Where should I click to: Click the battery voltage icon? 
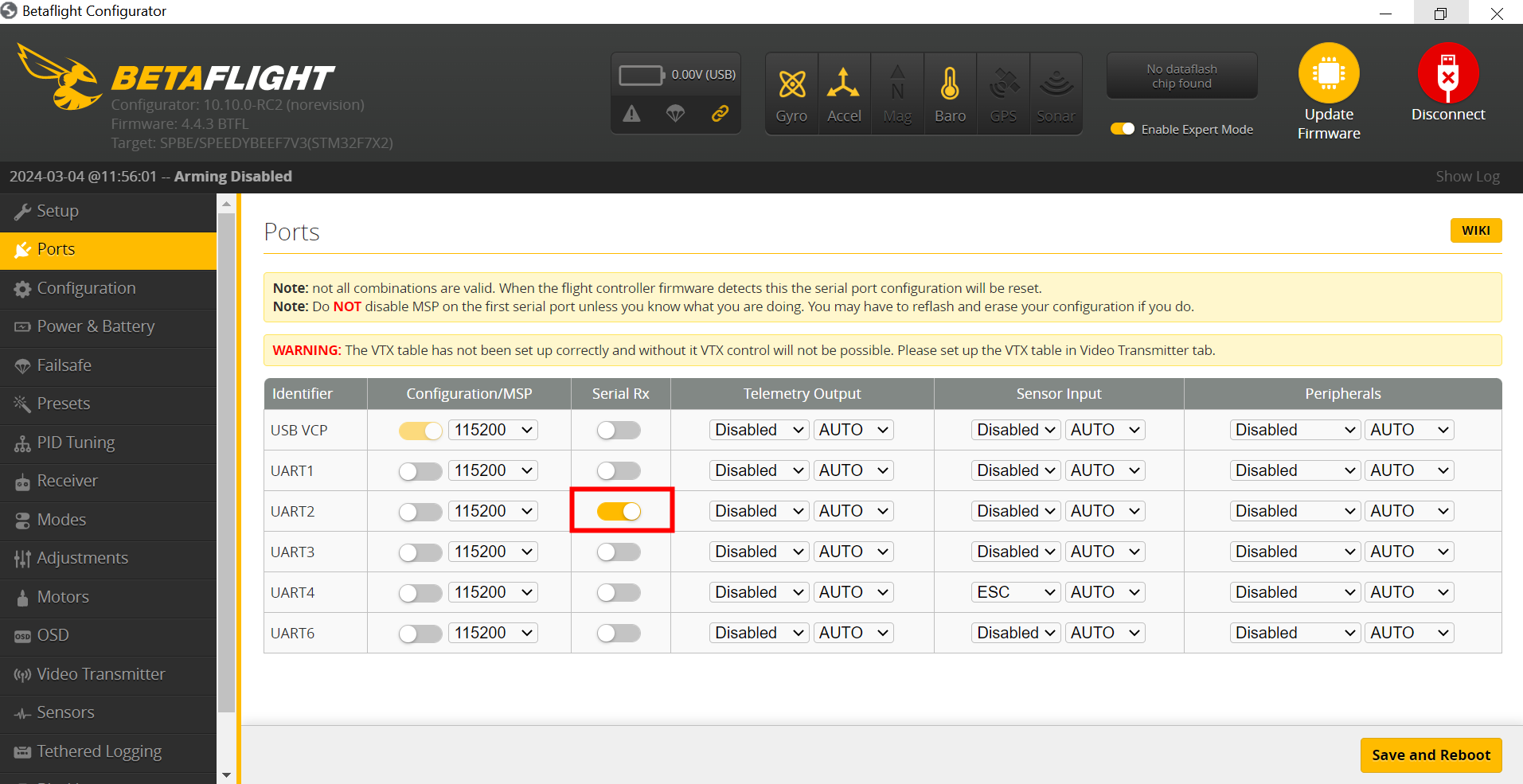pyautogui.click(x=642, y=75)
